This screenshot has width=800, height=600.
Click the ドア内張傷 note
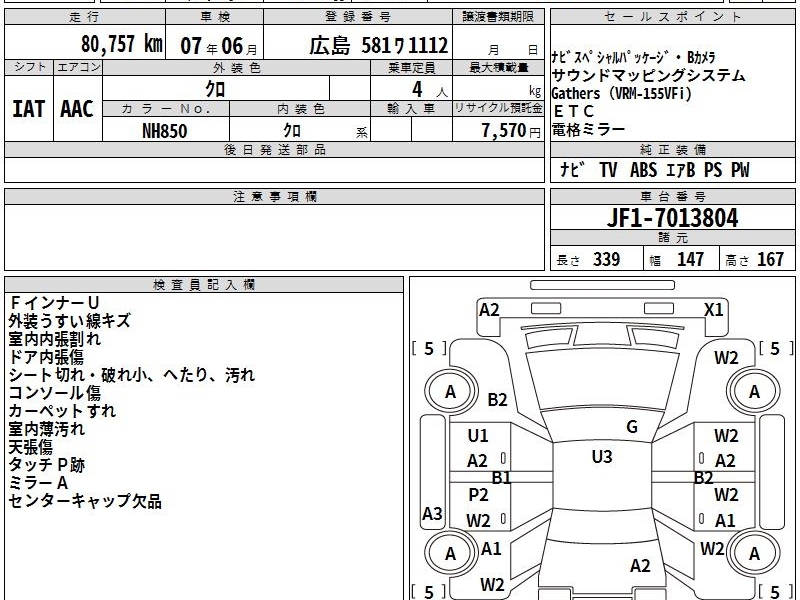click(x=46, y=357)
